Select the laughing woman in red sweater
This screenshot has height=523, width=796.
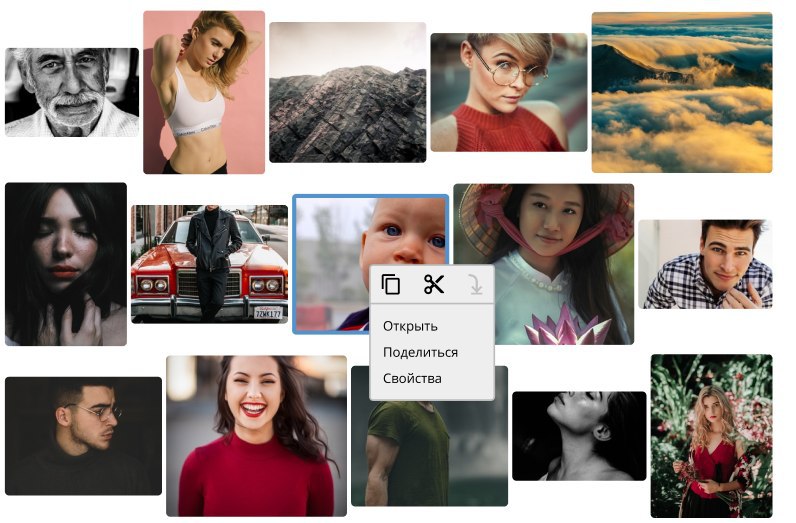(256, 436)
